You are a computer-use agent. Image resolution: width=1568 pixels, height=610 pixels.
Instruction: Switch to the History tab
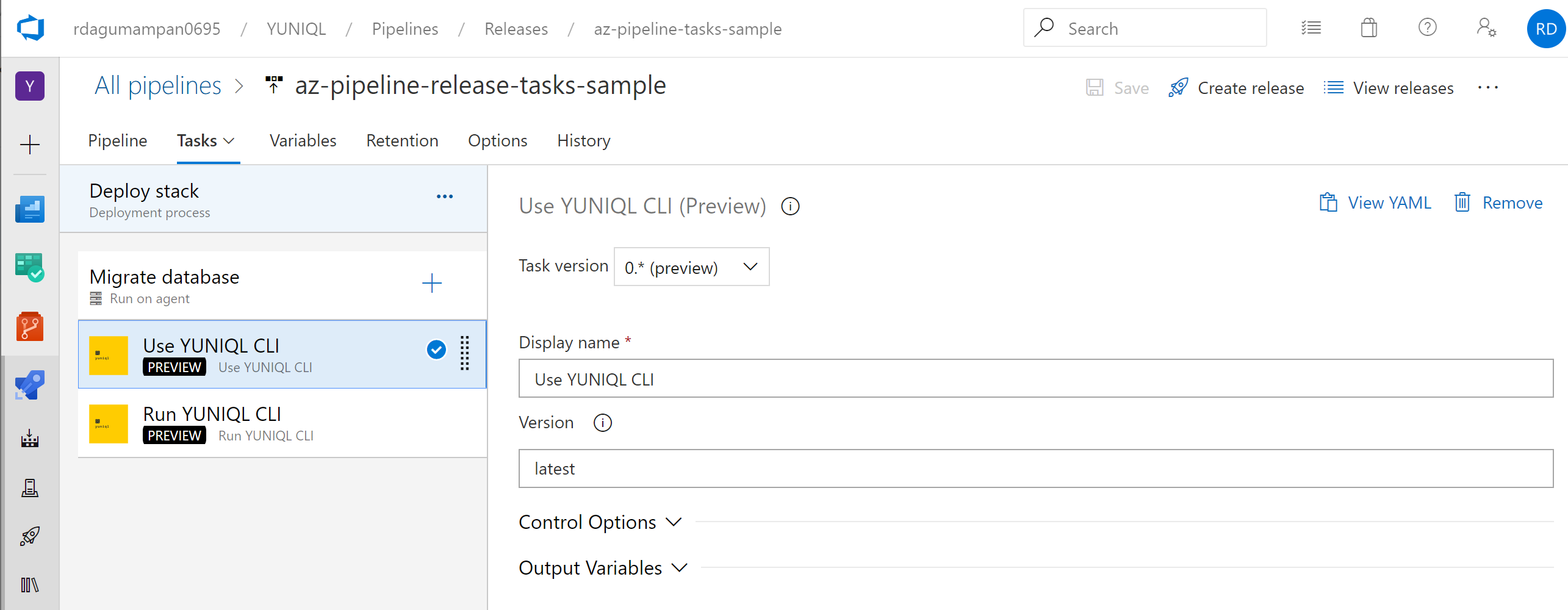coord(584,141)
